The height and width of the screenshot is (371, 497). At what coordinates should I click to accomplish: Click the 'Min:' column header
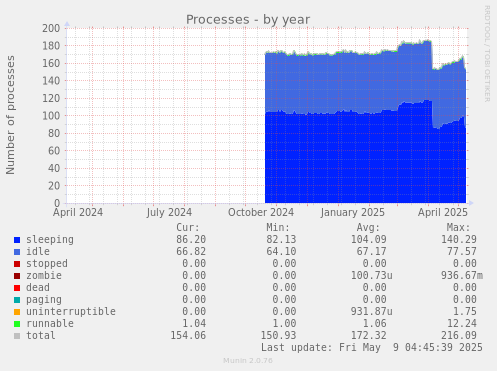[278, 228]
